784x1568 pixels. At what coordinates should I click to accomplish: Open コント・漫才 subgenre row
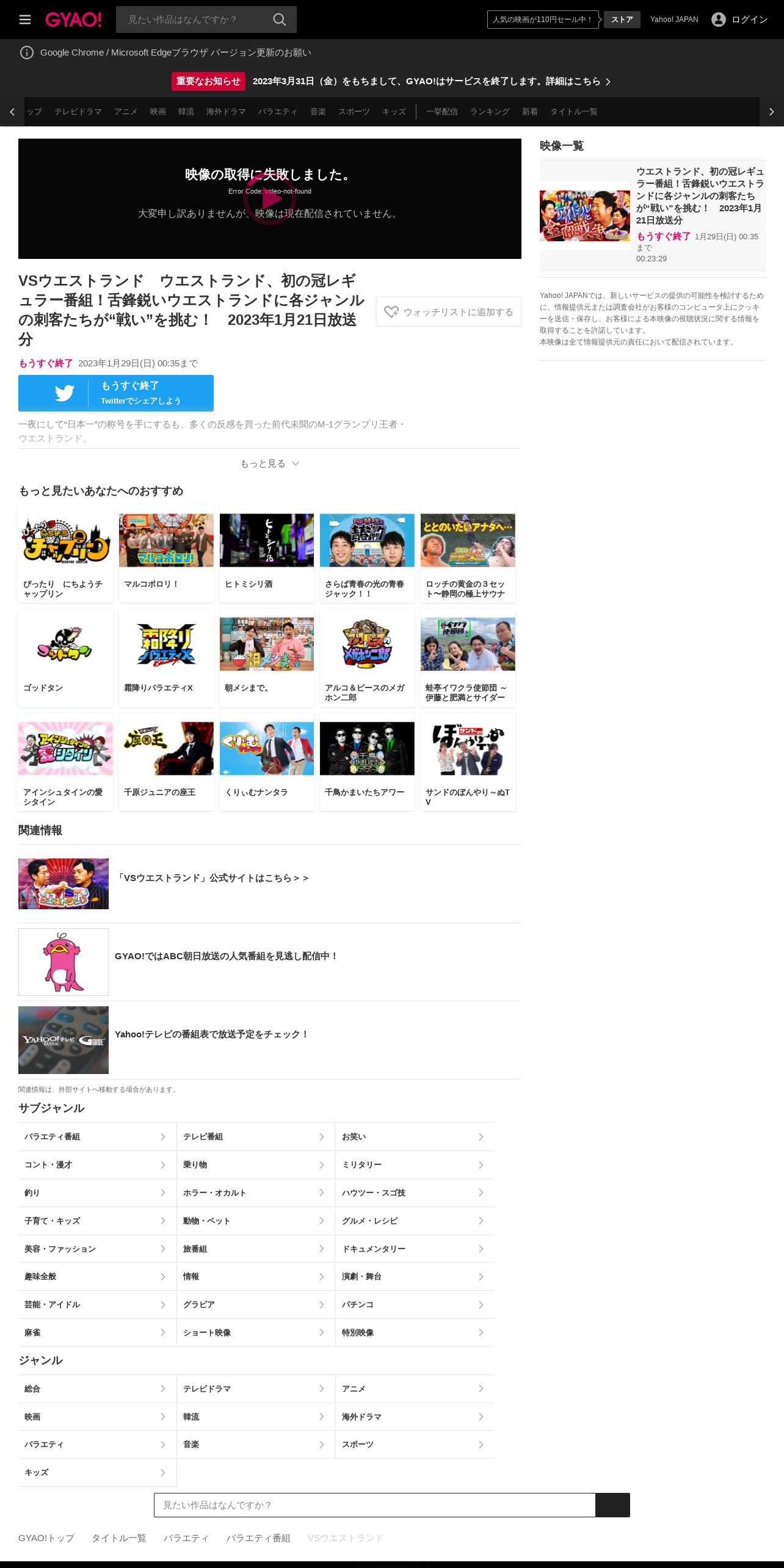(x=97, y=1164)
